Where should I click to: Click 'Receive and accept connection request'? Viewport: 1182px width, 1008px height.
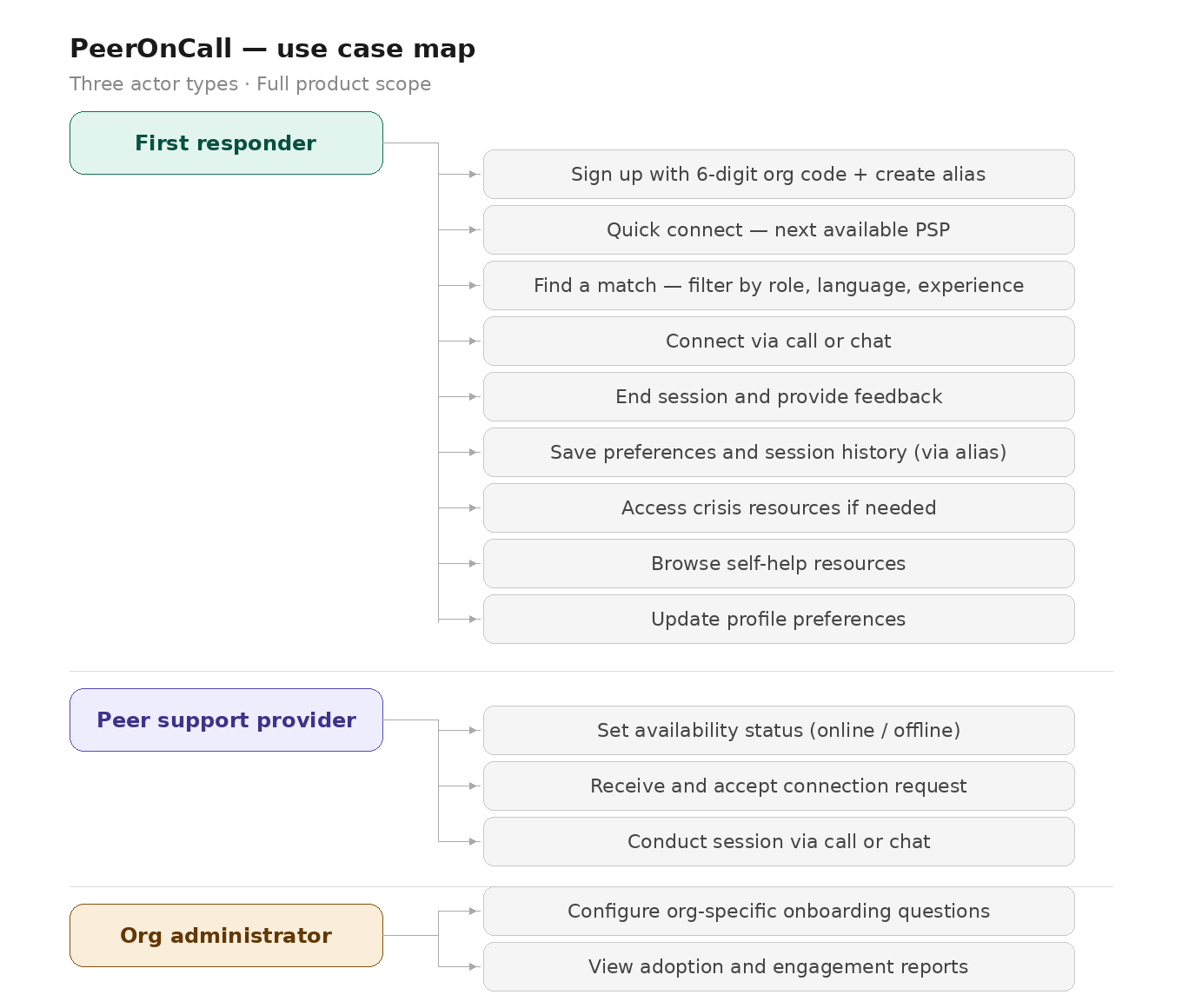click(779, 786)
